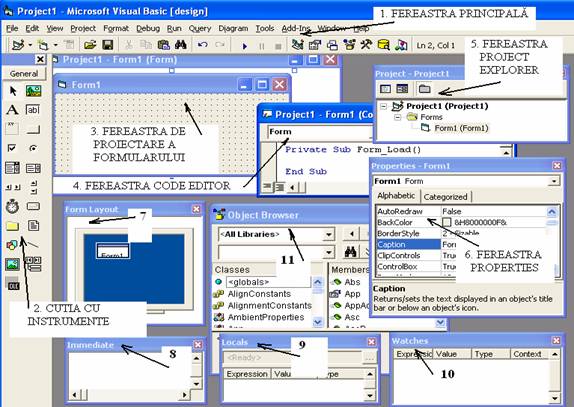Start the program with Run button
Image resolution: width=574 pixels, height=407 pixels.
(245, 46)
